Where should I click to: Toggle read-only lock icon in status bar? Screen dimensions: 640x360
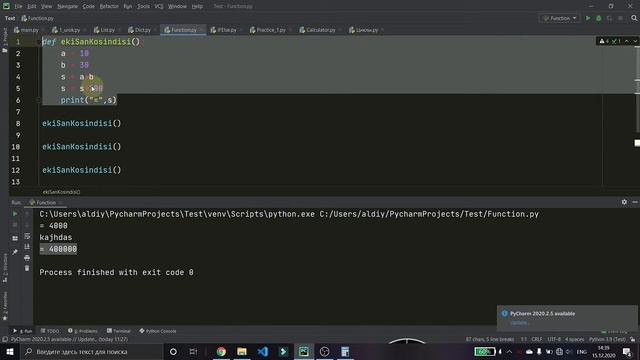[633, 340]
